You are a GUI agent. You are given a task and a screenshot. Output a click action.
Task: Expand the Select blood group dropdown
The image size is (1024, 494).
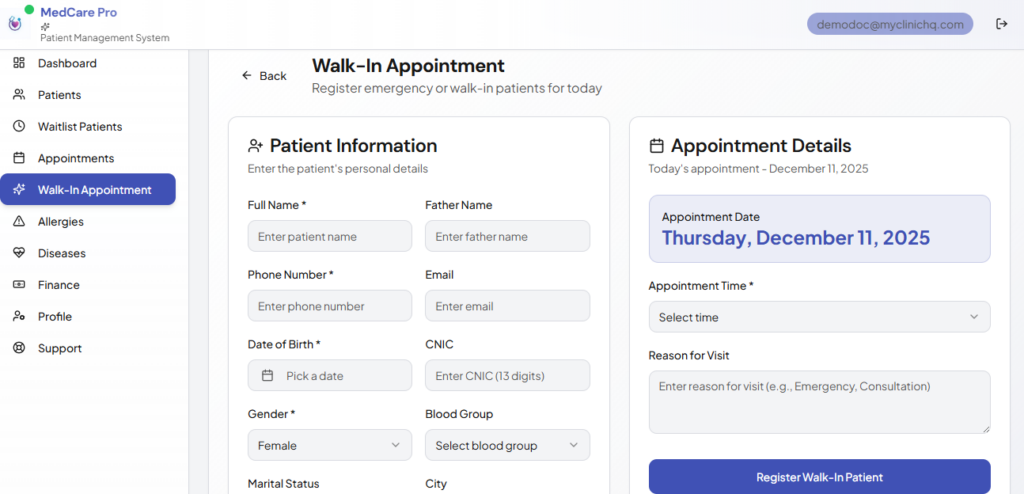click(x=507, y=445)
